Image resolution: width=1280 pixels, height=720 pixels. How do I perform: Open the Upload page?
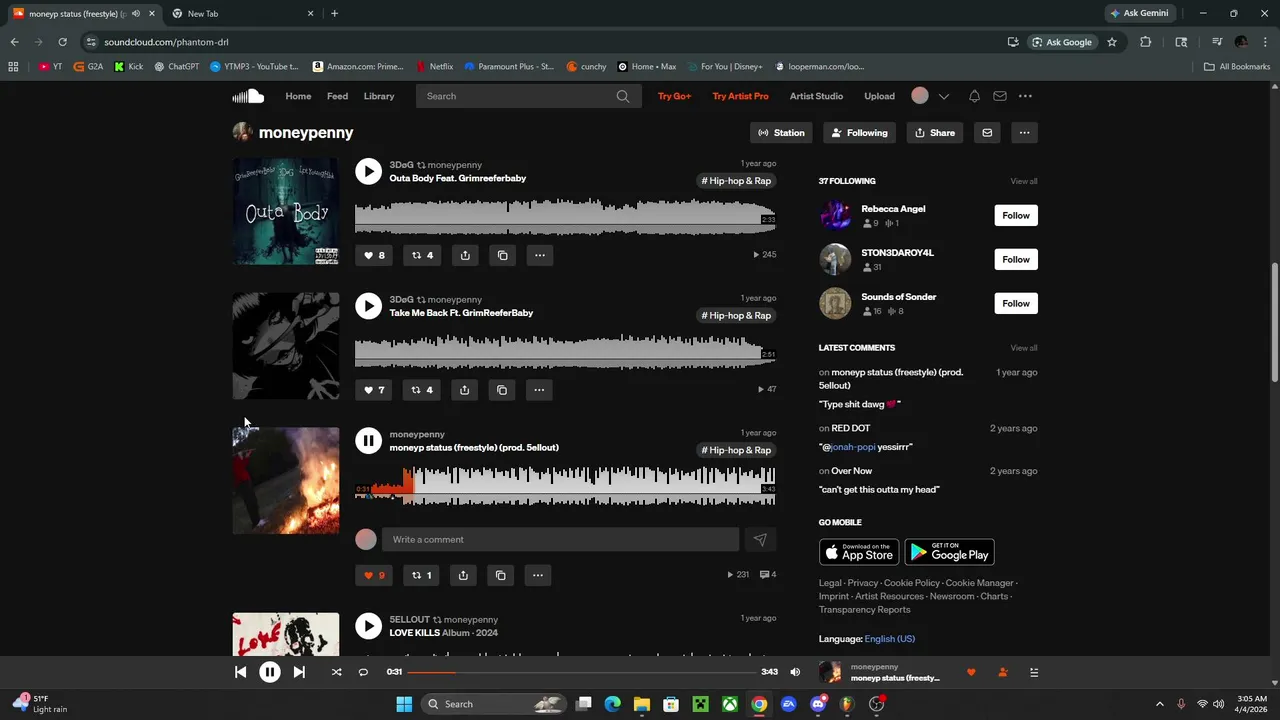click(x=879, y=96)
